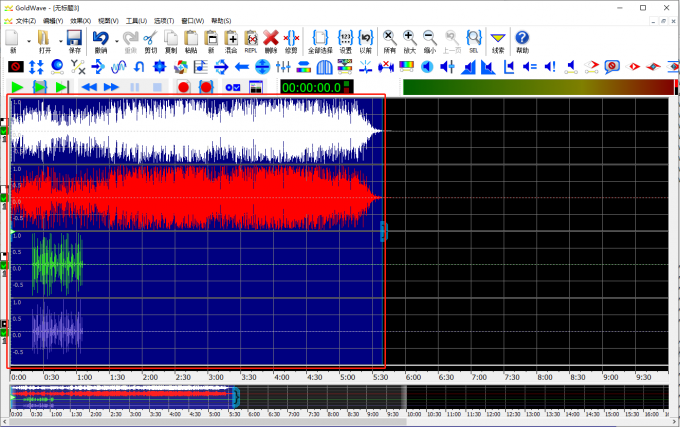The height and width of the screenshot is (427, 680).
Task: Click the 打开 (Open) folder icon
Action: point(44,42)
